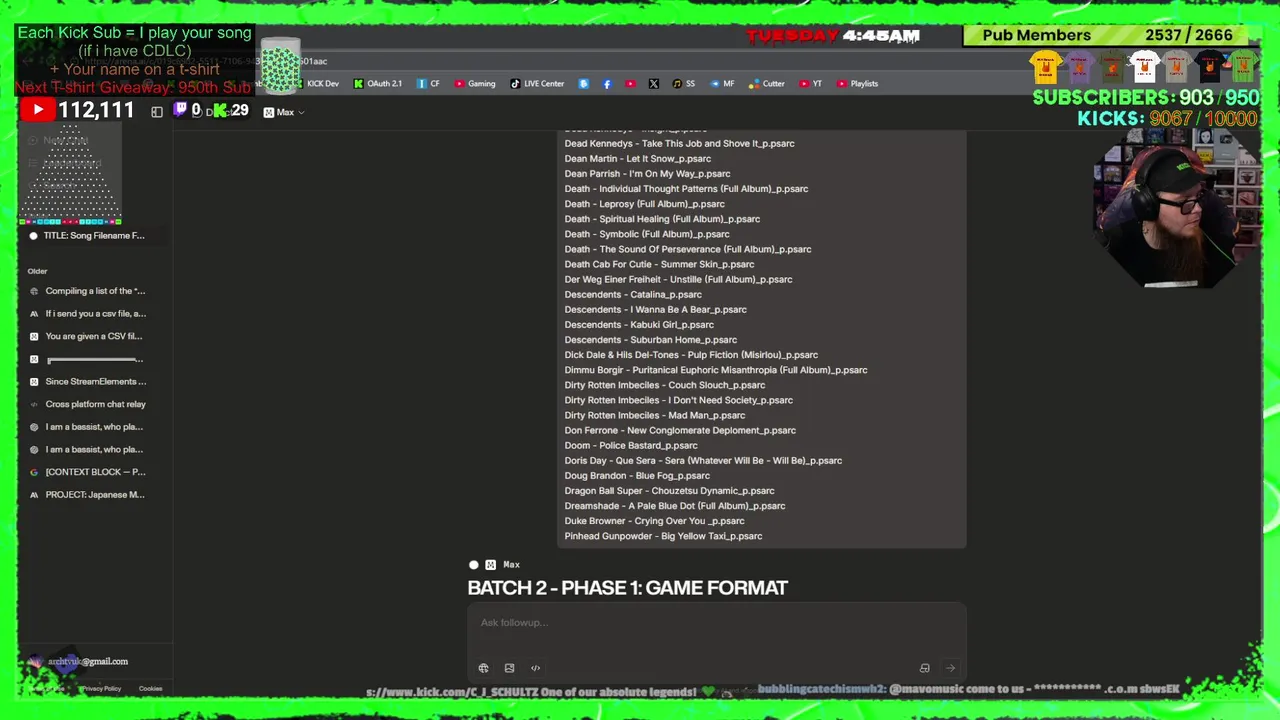Viewport: 1280px width, 720px height.
Task: Click 'Dead Kennedys - Take This Job' line
Action: click(x=679, y=144)
